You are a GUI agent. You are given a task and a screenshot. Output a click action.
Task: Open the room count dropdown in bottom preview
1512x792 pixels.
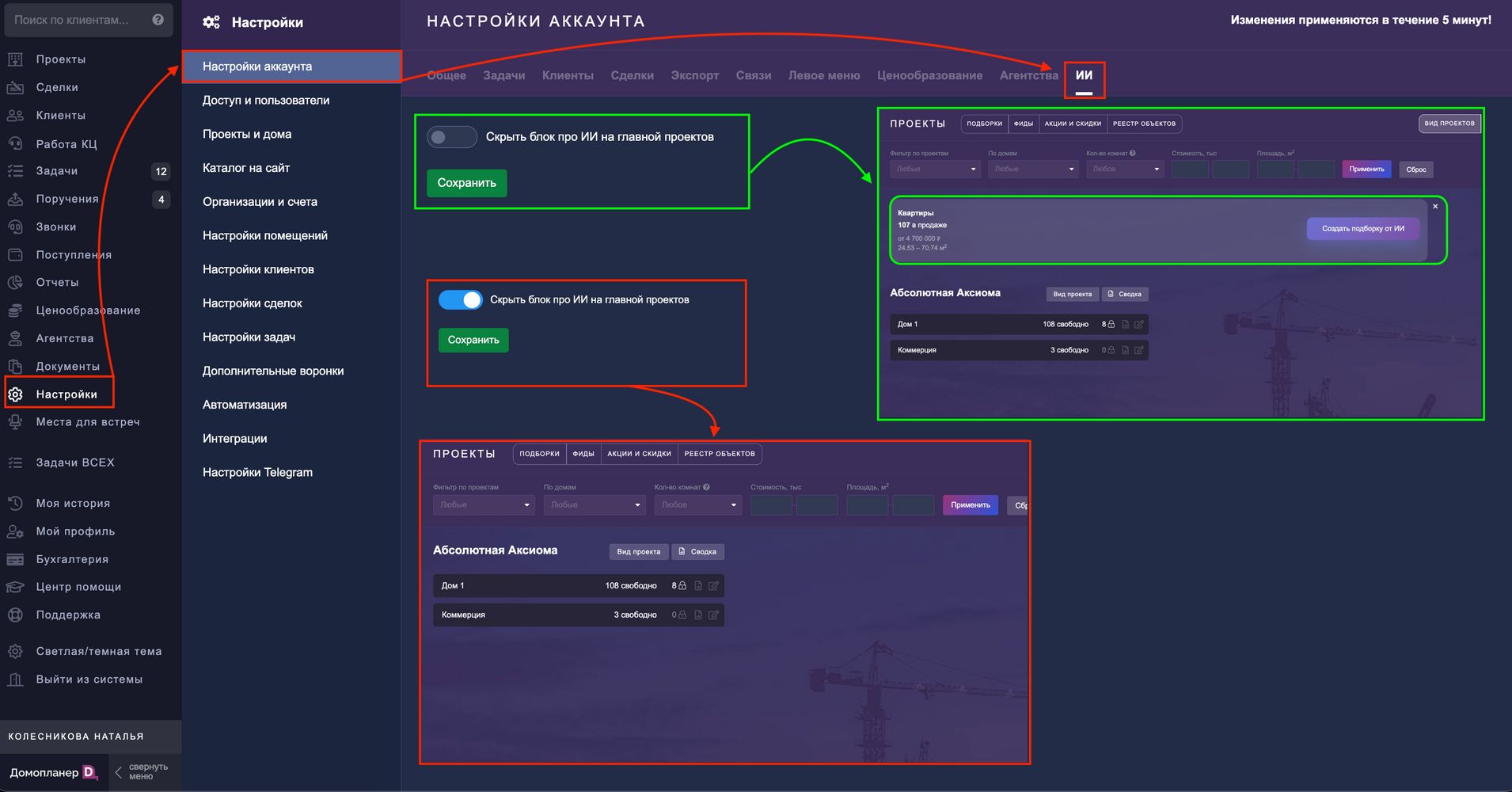697,505
